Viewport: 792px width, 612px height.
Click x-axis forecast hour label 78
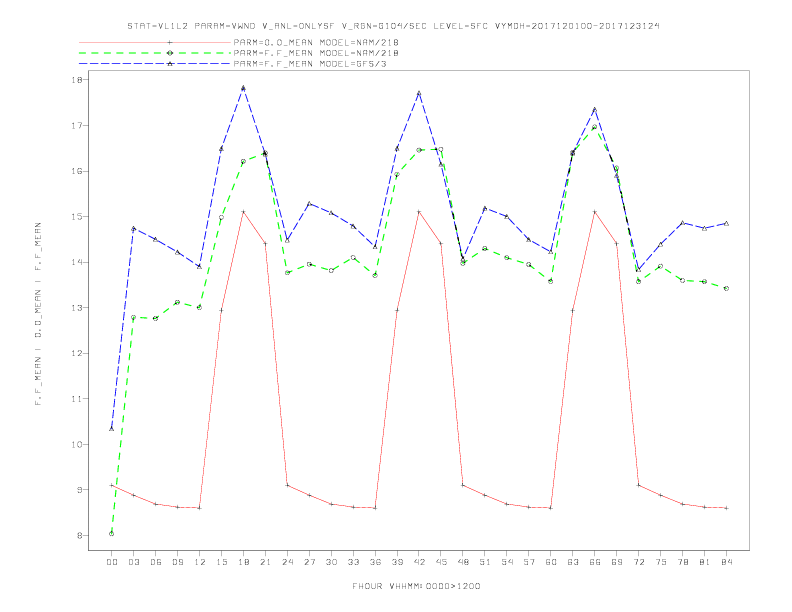(683, 562)
